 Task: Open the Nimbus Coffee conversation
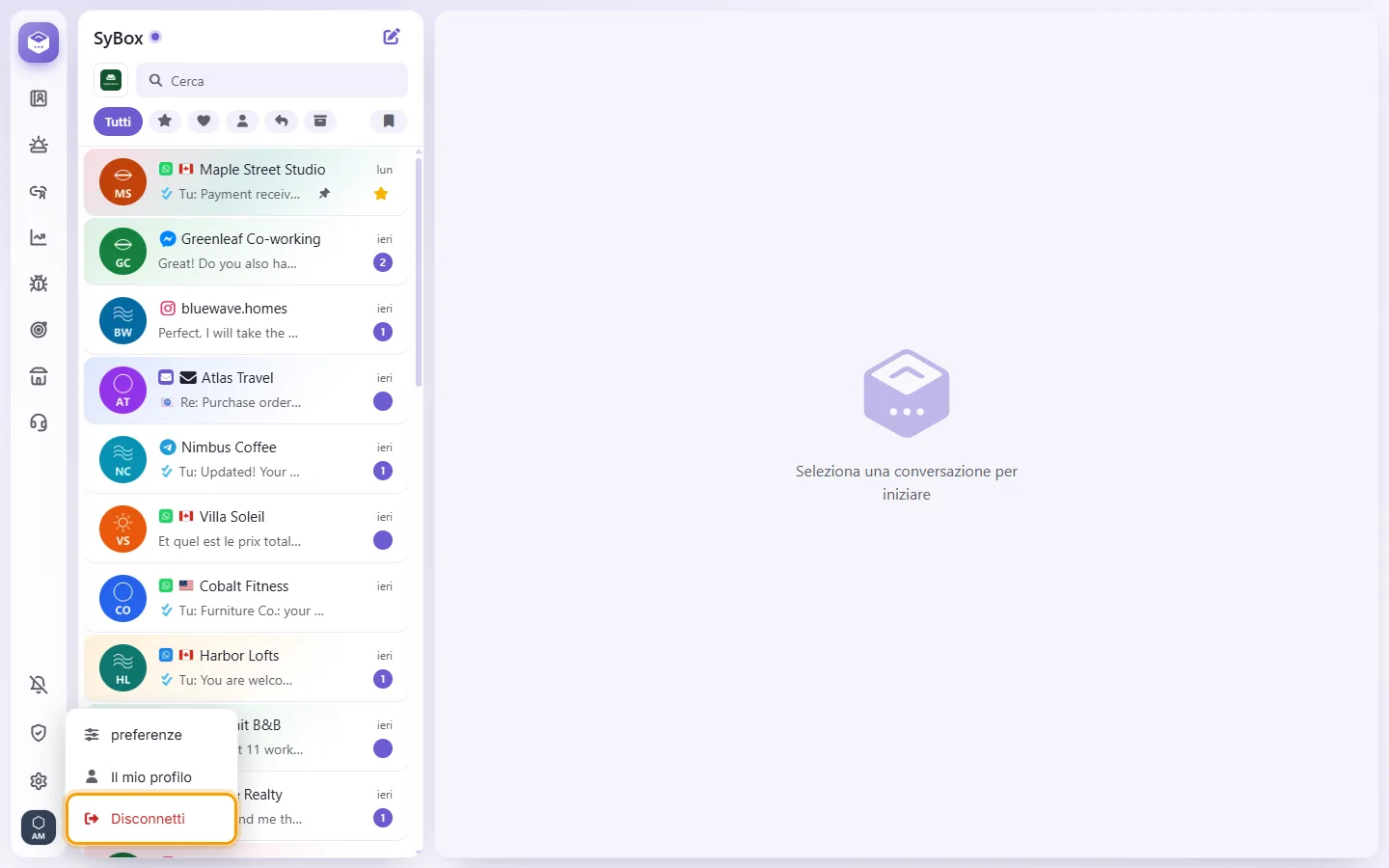pos(246,459)
